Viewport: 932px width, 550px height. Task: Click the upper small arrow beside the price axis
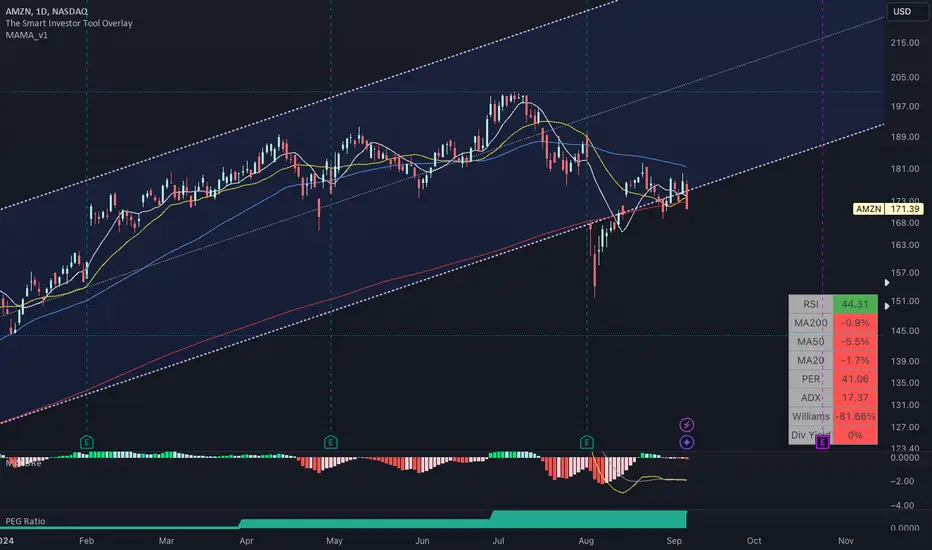tap(887, 282)
